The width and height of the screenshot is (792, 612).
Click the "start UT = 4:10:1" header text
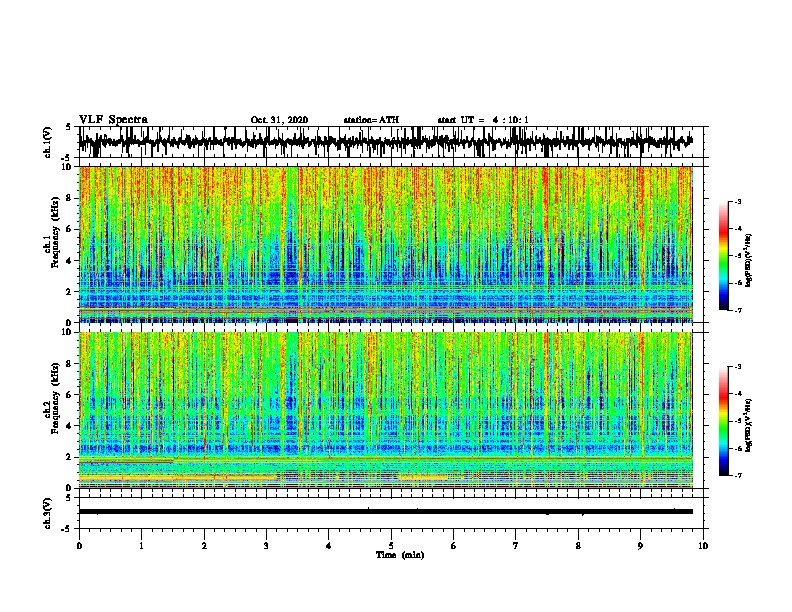483,120
